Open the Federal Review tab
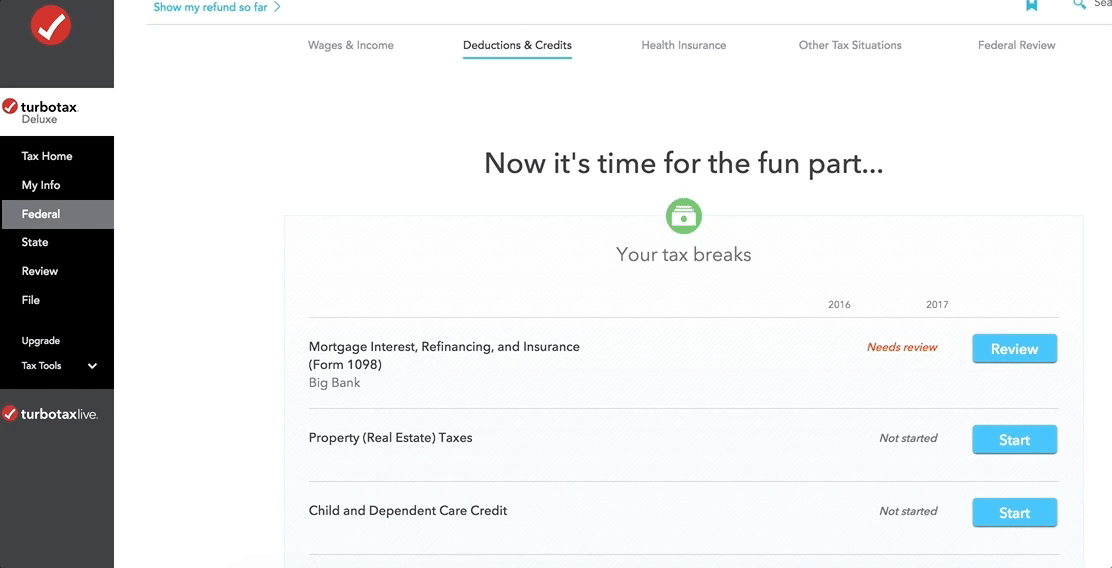1112x568 pixels. pos(1016,45)
